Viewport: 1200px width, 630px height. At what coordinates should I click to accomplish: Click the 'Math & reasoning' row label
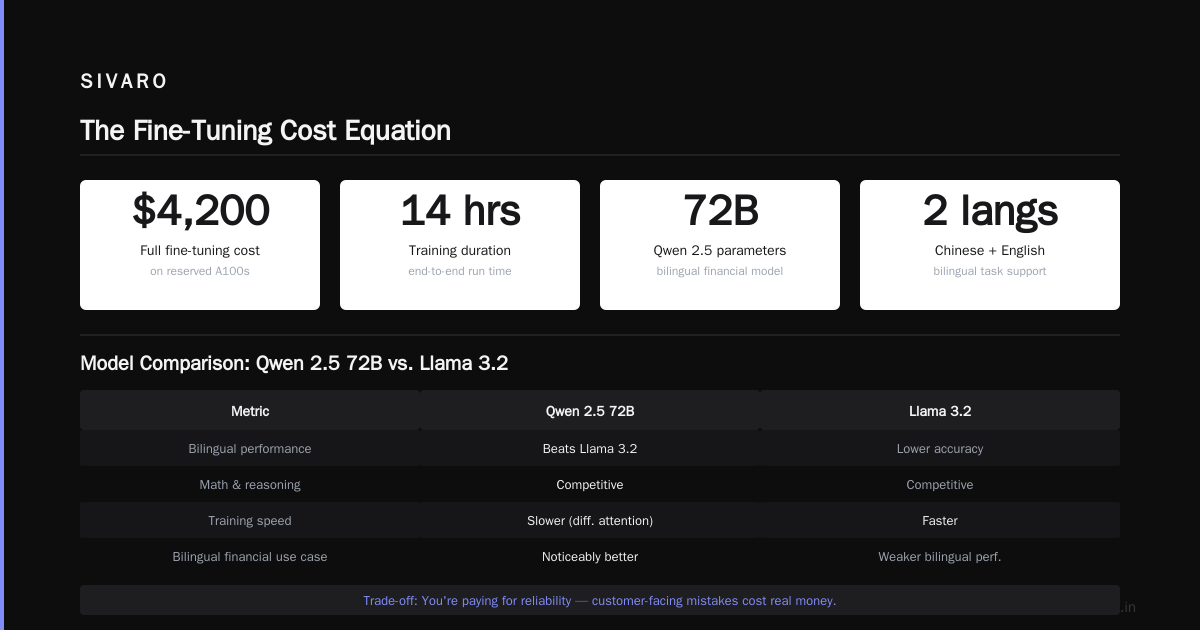tap(250, 485)
